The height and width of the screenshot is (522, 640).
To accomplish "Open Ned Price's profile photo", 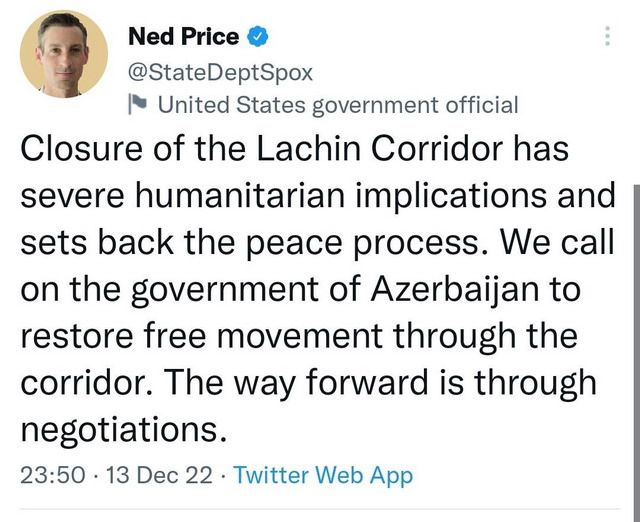I will coord(64,54).
